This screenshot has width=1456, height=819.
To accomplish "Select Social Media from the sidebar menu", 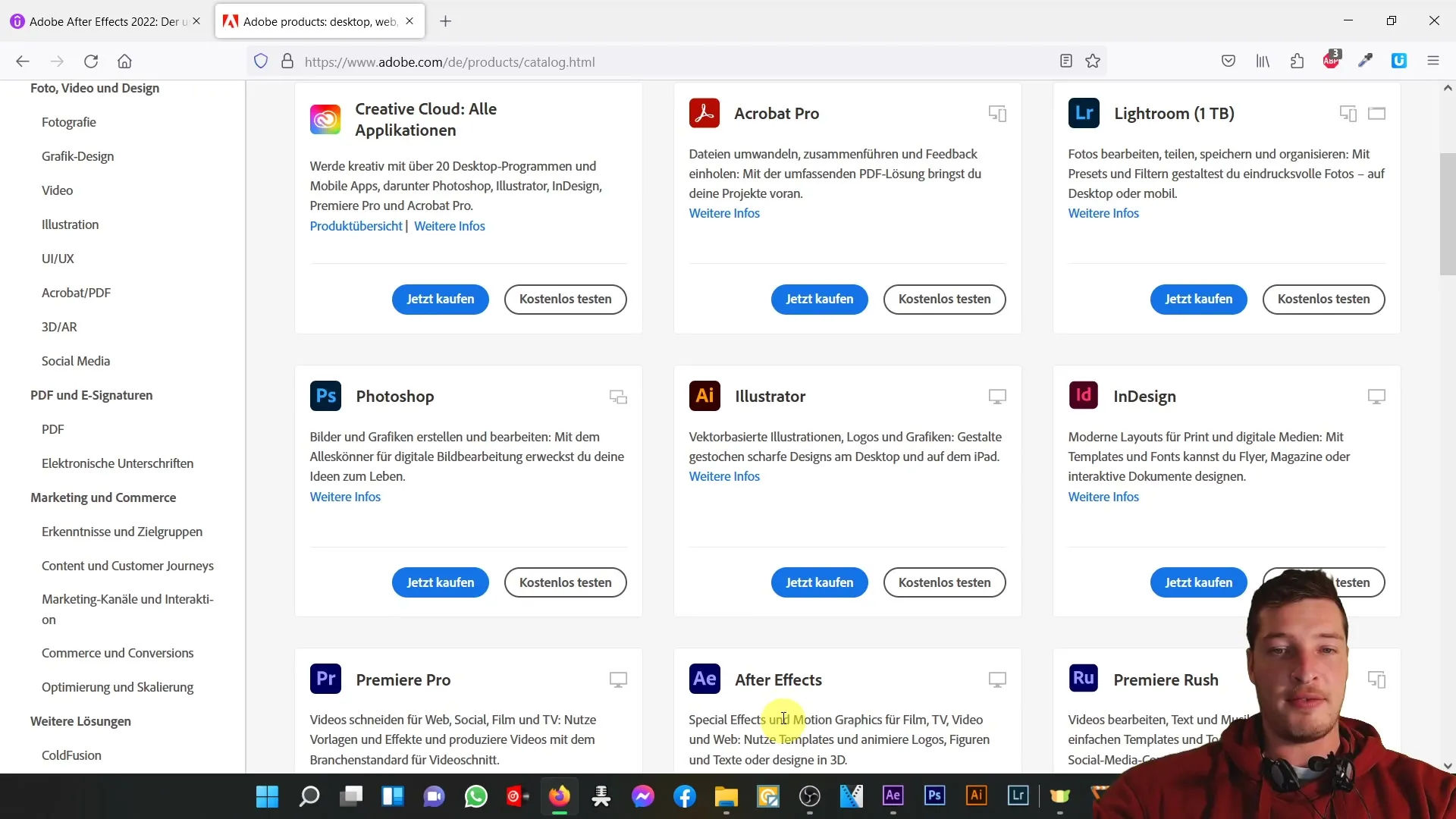I will [x=75, y=360].
